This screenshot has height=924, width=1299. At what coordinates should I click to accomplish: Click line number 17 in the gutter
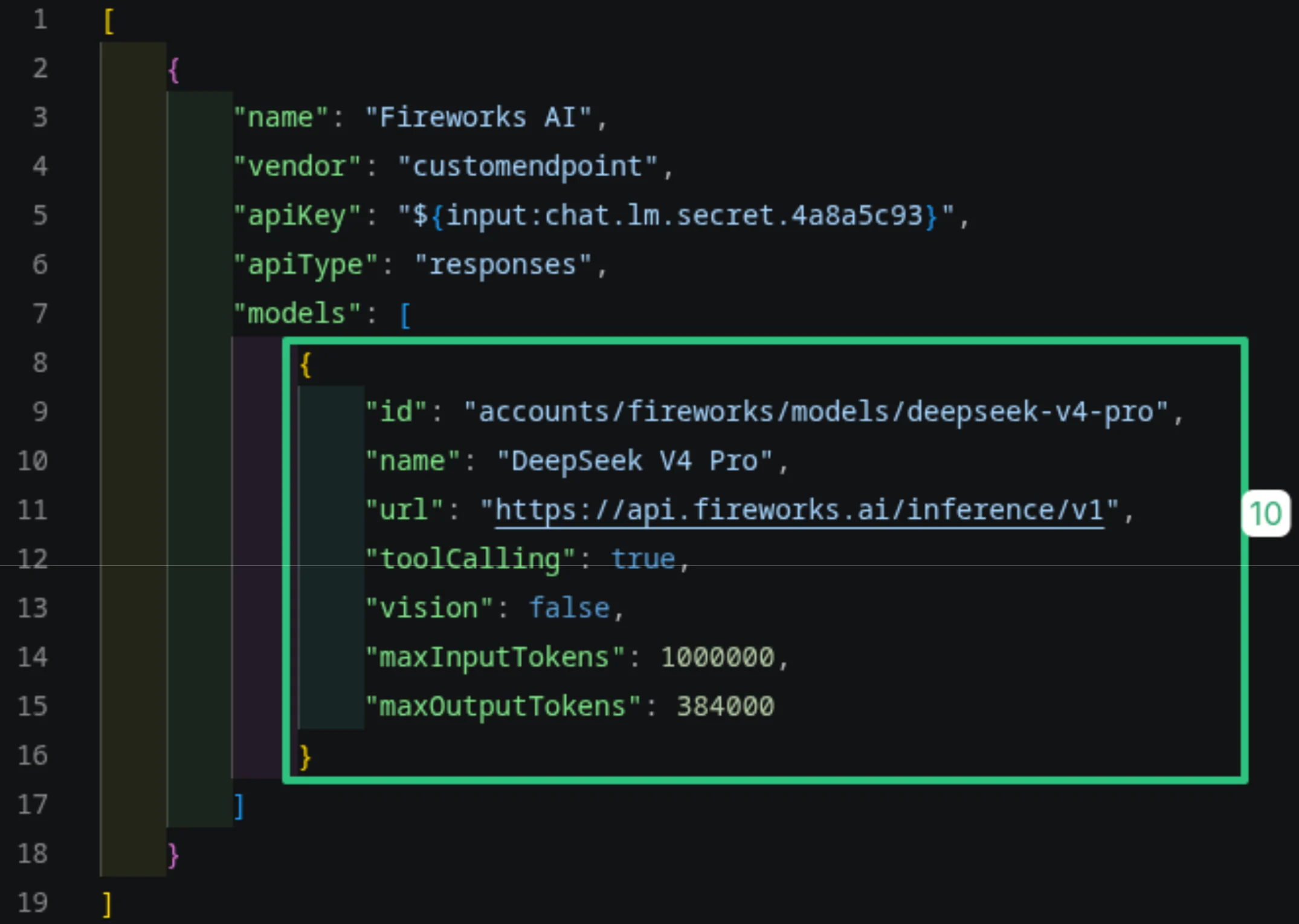pyautogui.click(x=33, y=805)
